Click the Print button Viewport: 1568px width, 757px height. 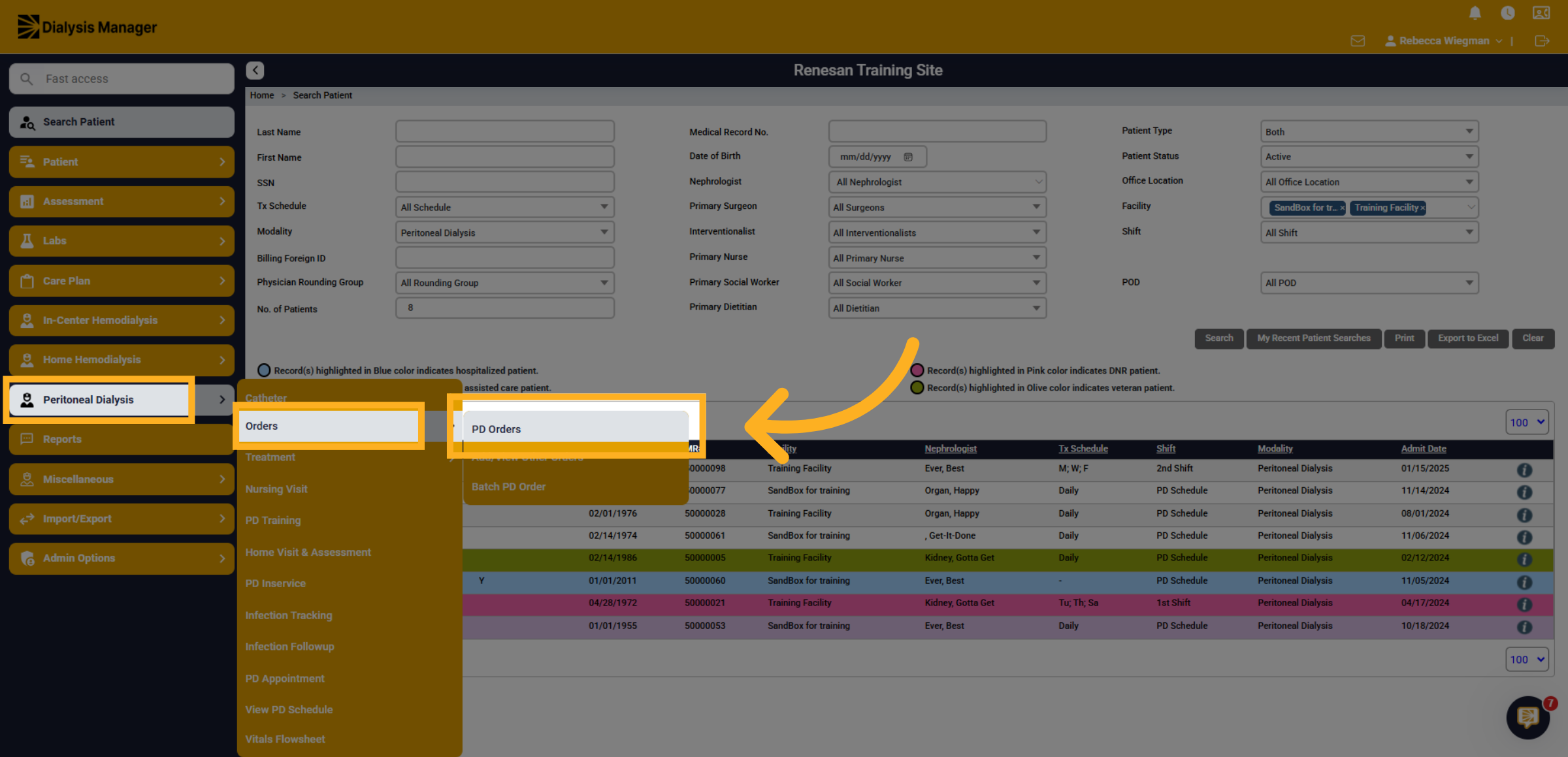(1404, 338)
